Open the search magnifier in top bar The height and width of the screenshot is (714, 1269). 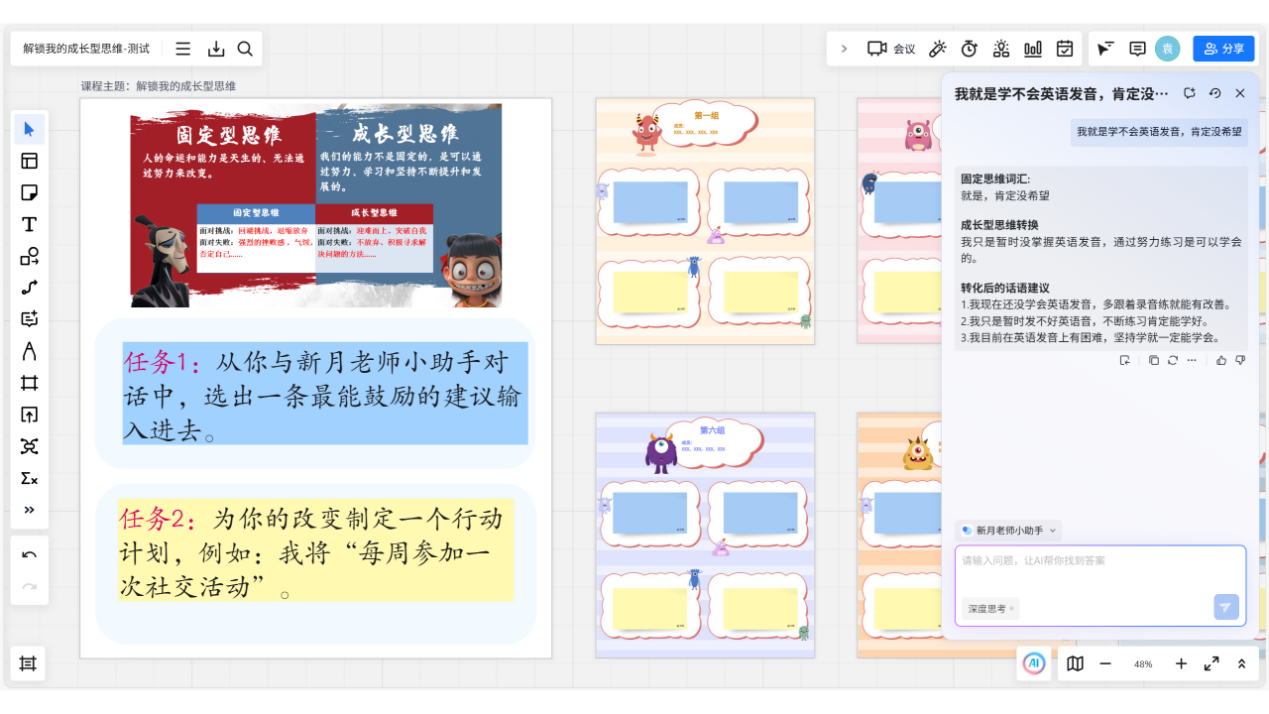coord(245,48)
